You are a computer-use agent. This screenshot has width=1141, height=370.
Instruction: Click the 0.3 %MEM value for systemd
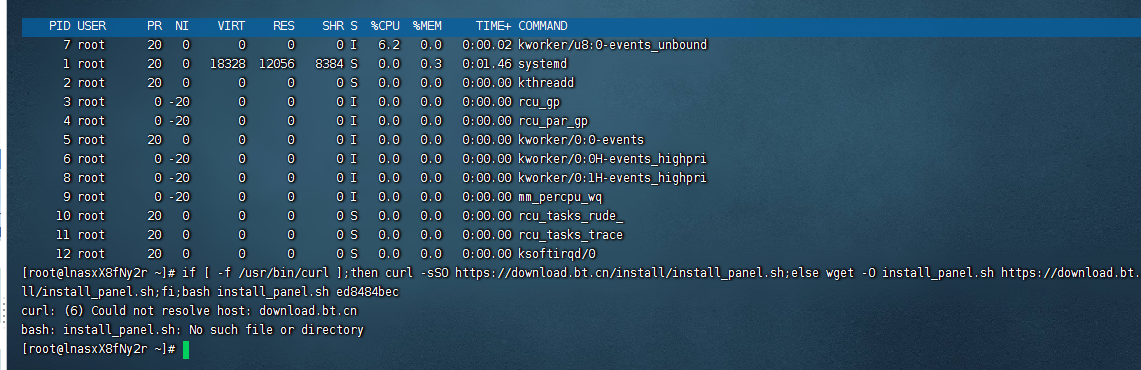coord(431,64)
